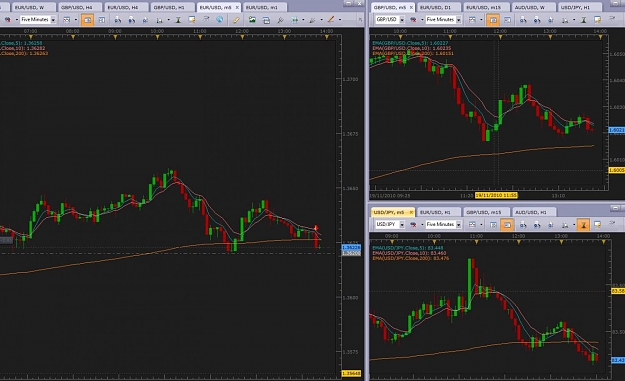Toggle orange highlighted view button in USD/JPY toolbar

click(507, 224)
